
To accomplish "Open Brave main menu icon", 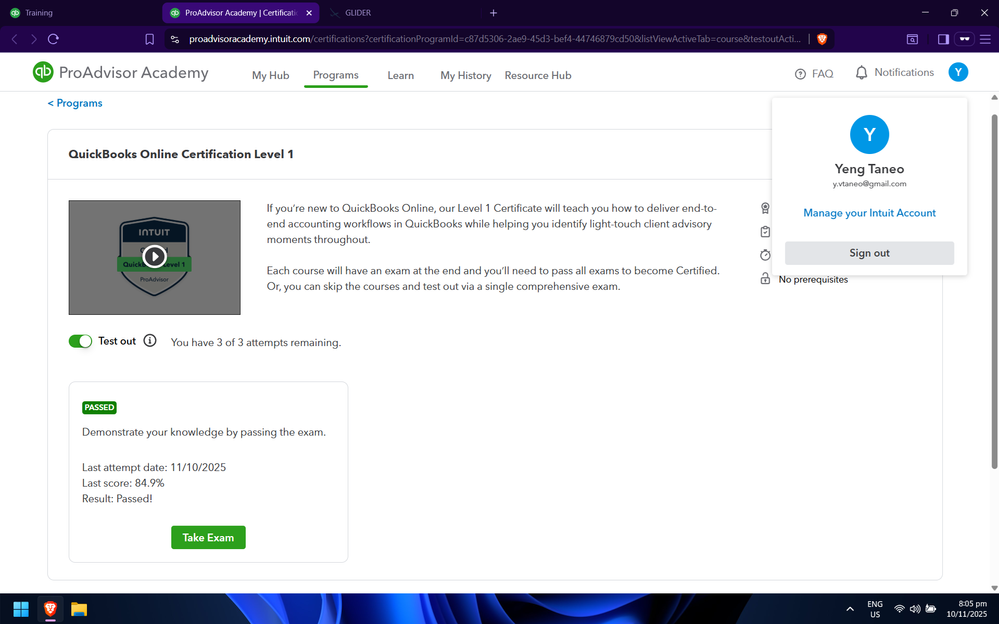I will pyautogui.click(x=985, y=39).
